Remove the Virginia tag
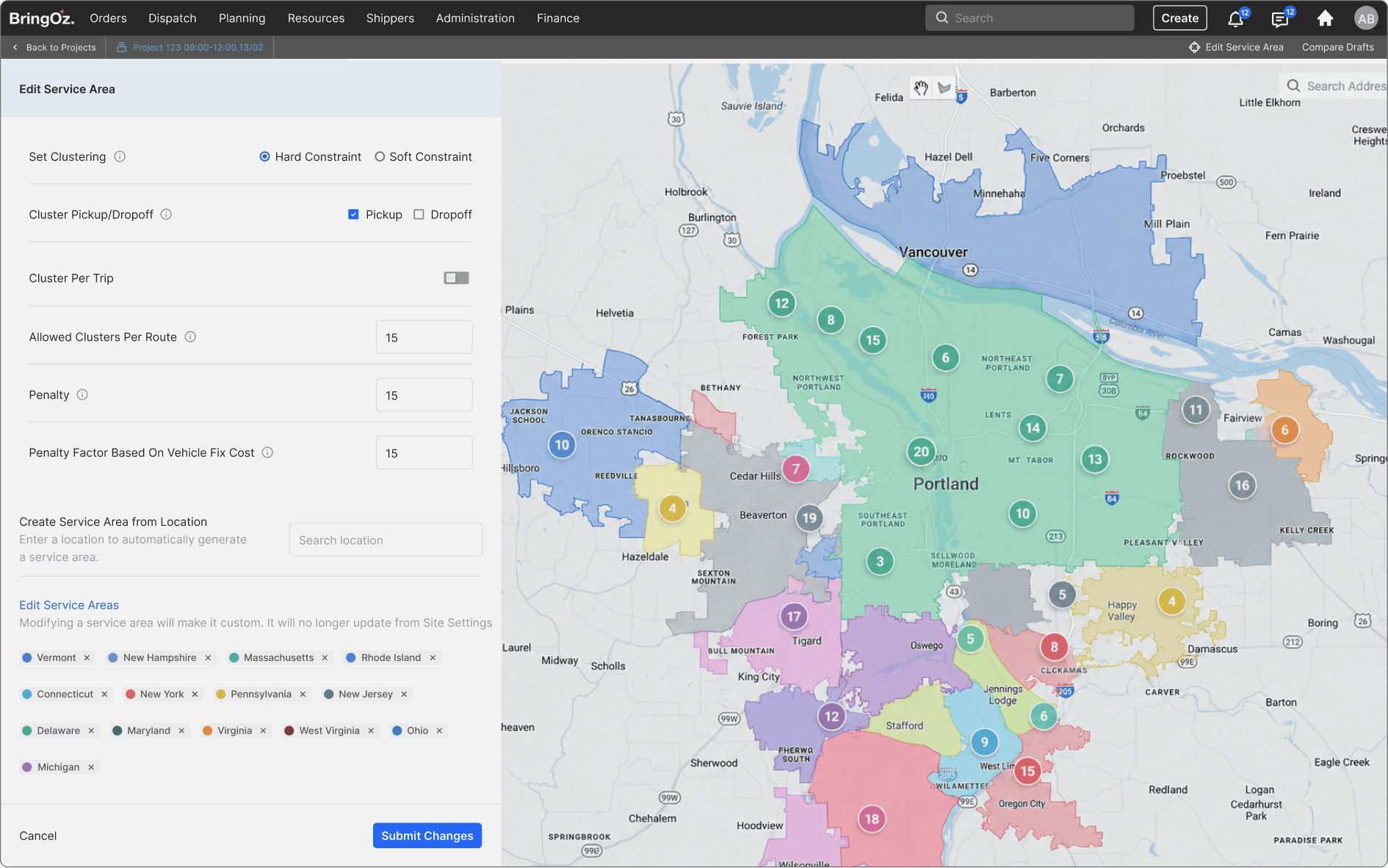The height and width of the screenshot is (868, 1388). [x=263, y=731]
